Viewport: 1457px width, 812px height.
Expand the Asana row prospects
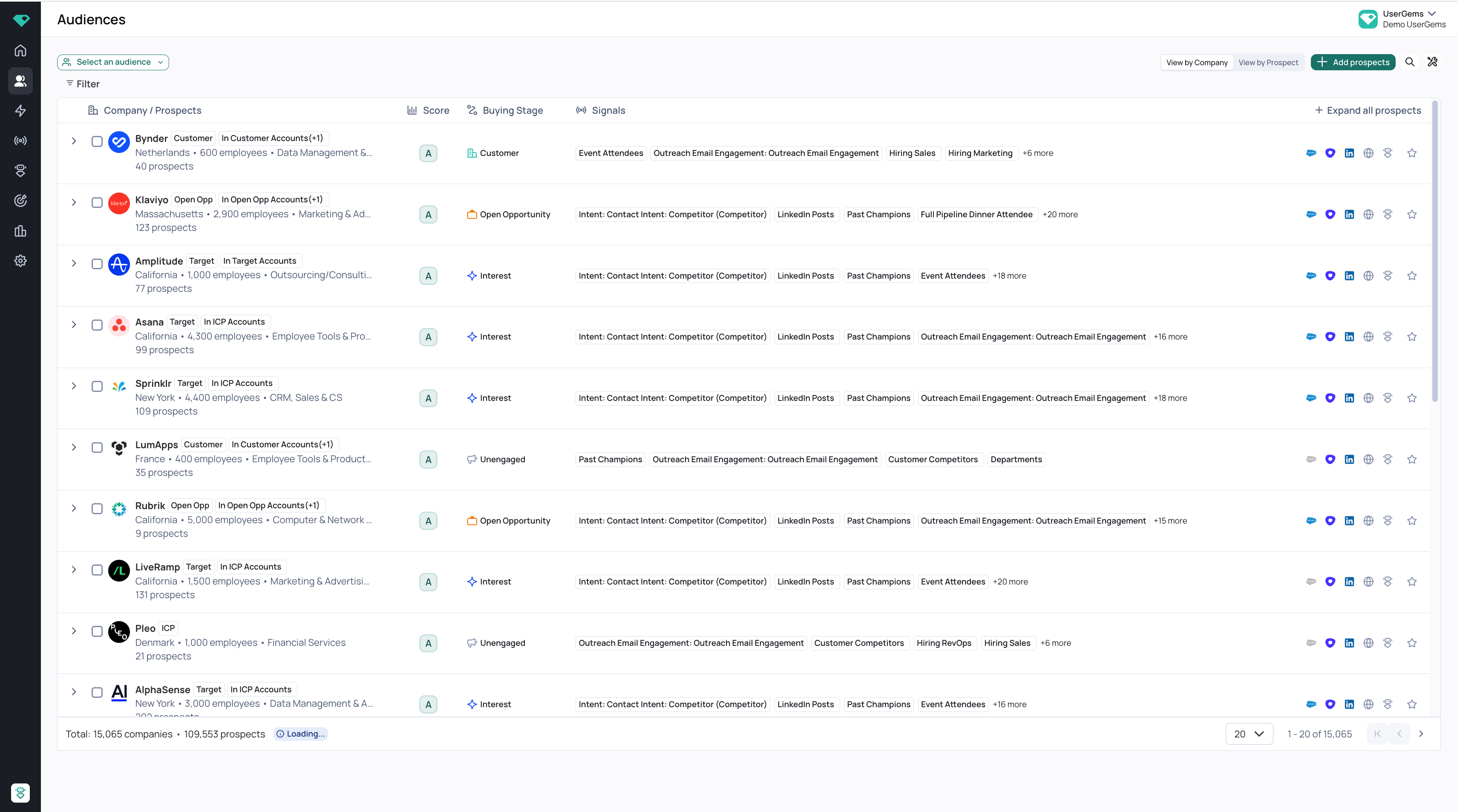click(x=74, y=325)
